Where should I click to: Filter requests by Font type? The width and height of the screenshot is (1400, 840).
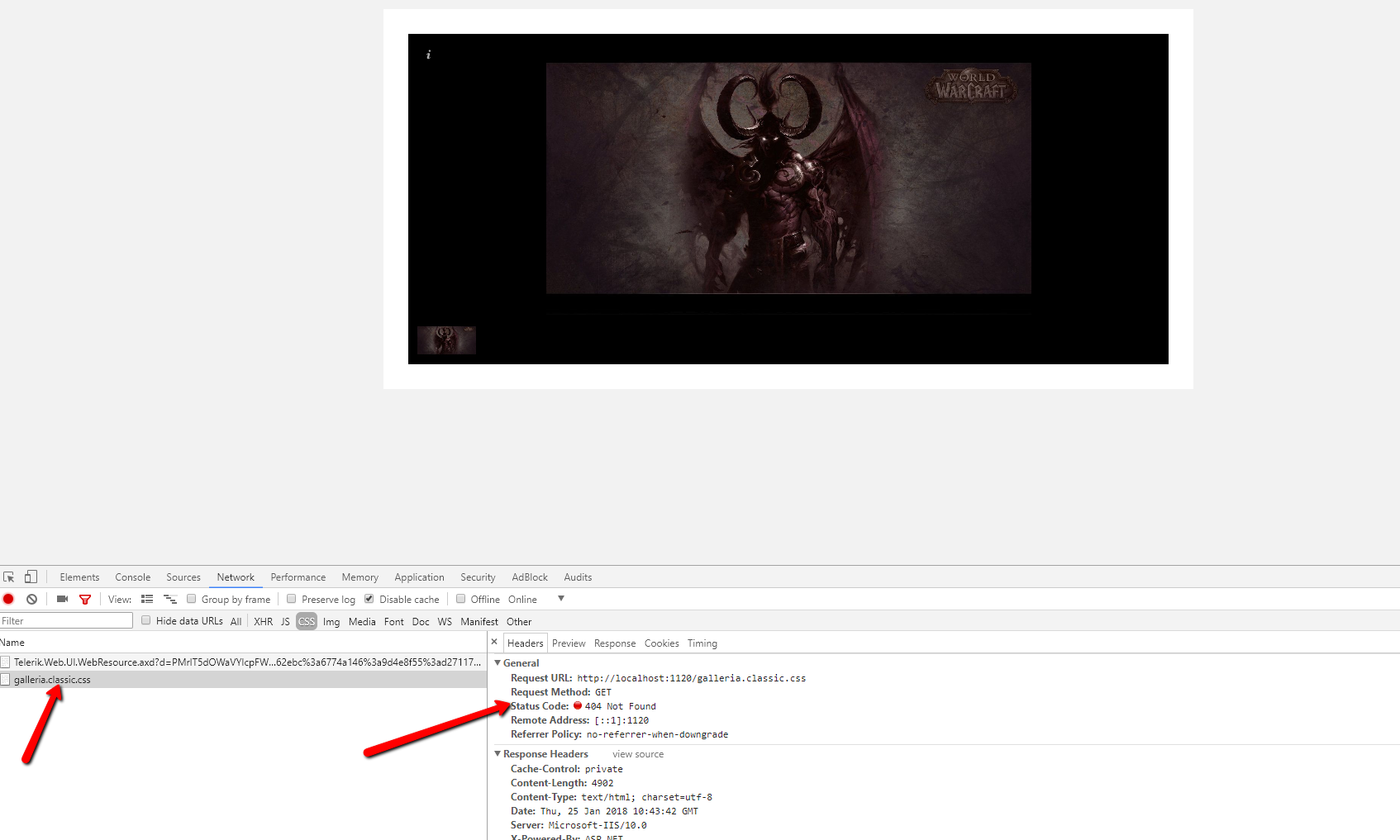pos(394,622)
